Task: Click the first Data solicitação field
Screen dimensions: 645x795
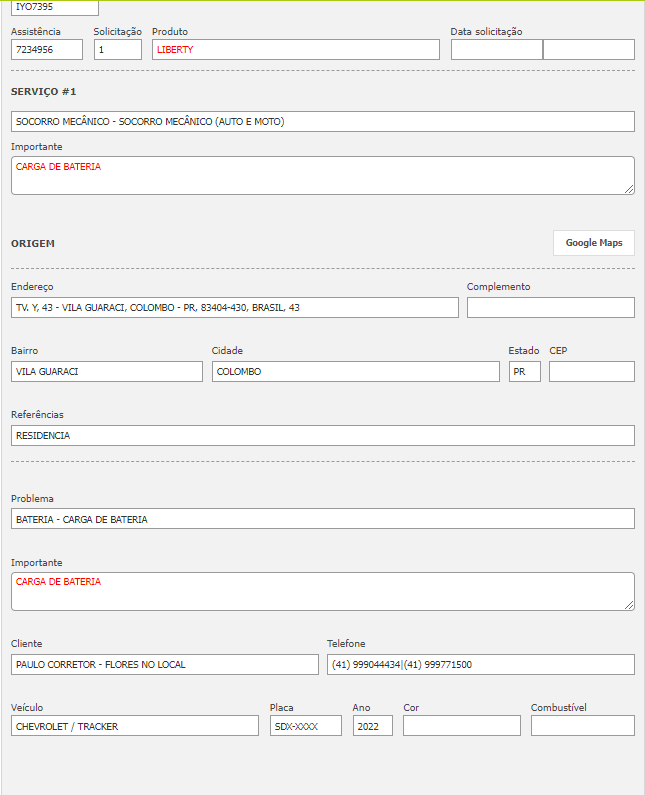Action: pyautogui.click(x=496, y=49)
